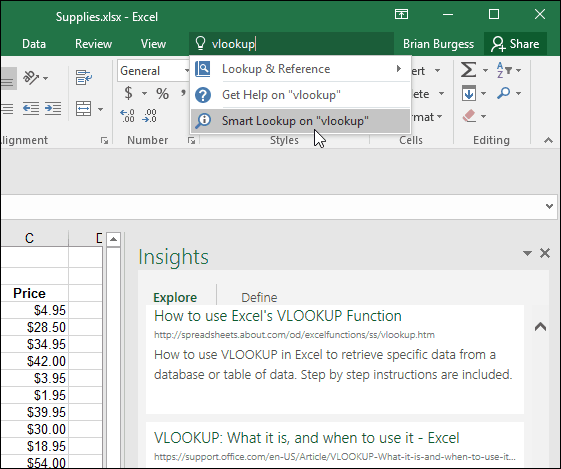
Task: Click the Wrap Text icon
Action: pos(84,78)
